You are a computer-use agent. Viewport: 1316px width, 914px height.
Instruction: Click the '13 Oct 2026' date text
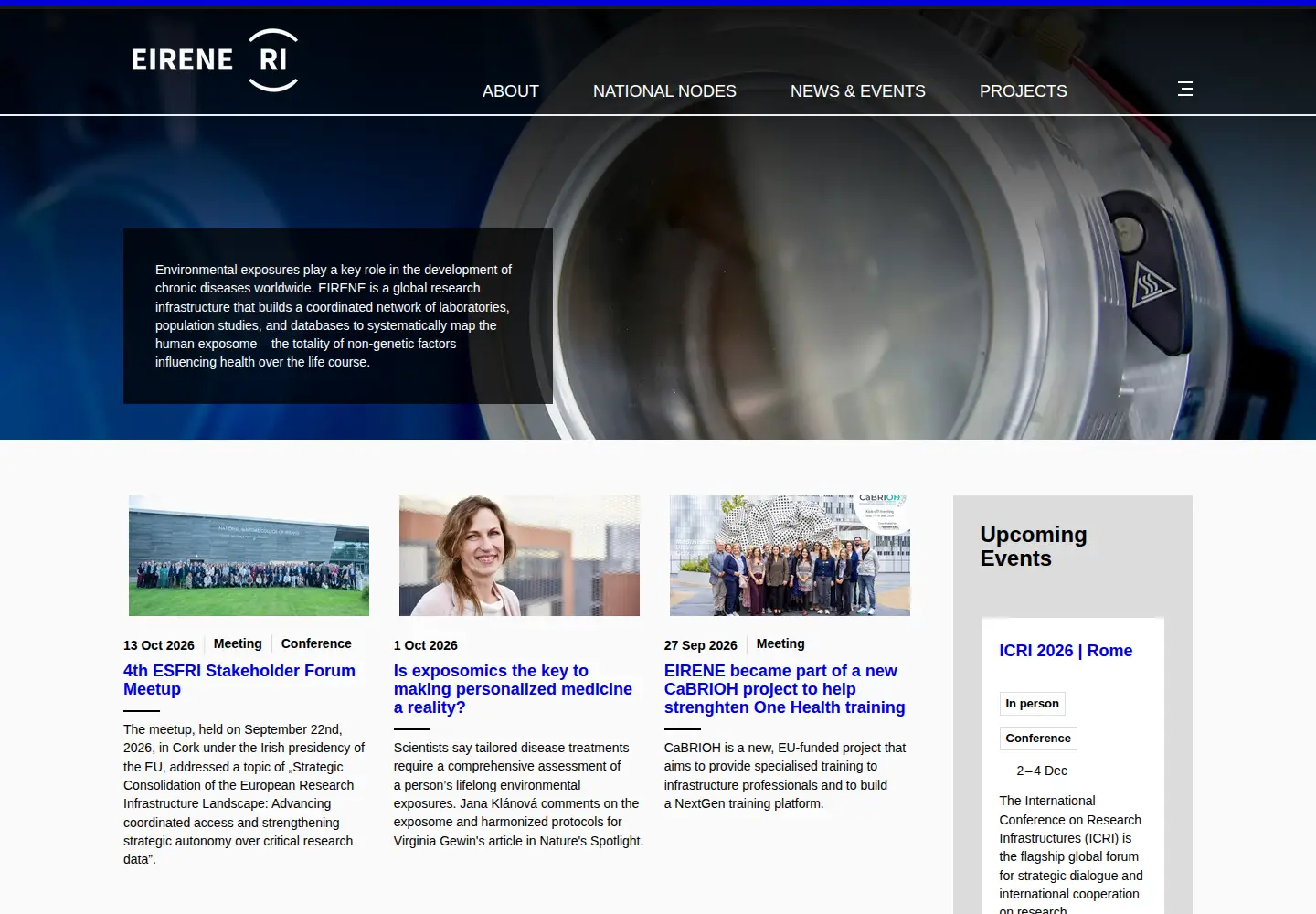click(159, 645)
